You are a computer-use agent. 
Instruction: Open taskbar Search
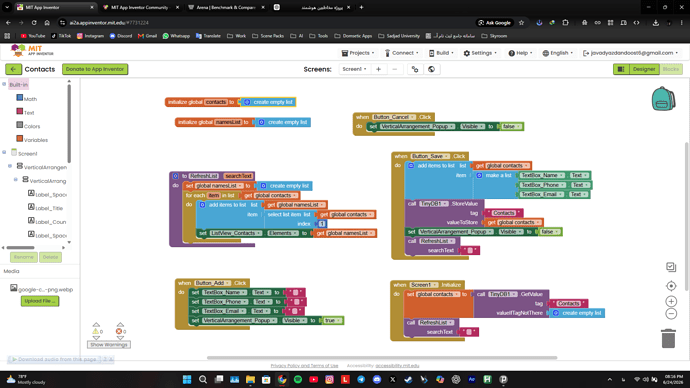point(203,379)
